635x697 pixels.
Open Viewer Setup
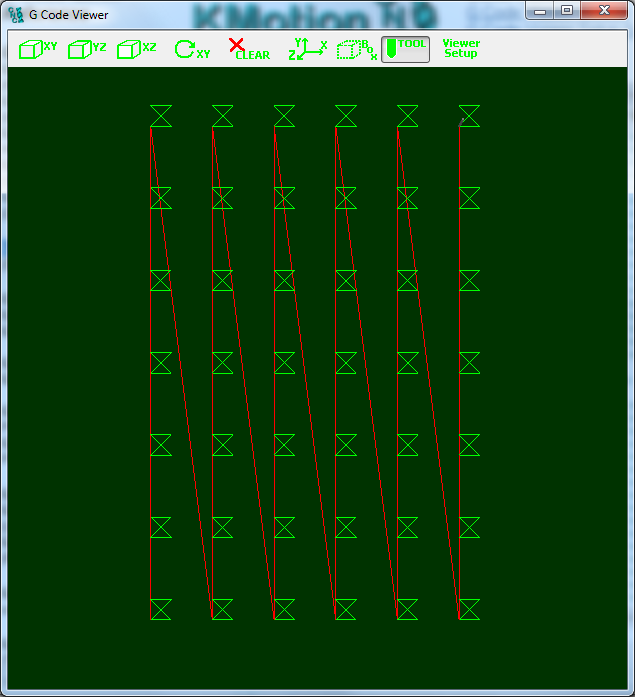point(461,48)
